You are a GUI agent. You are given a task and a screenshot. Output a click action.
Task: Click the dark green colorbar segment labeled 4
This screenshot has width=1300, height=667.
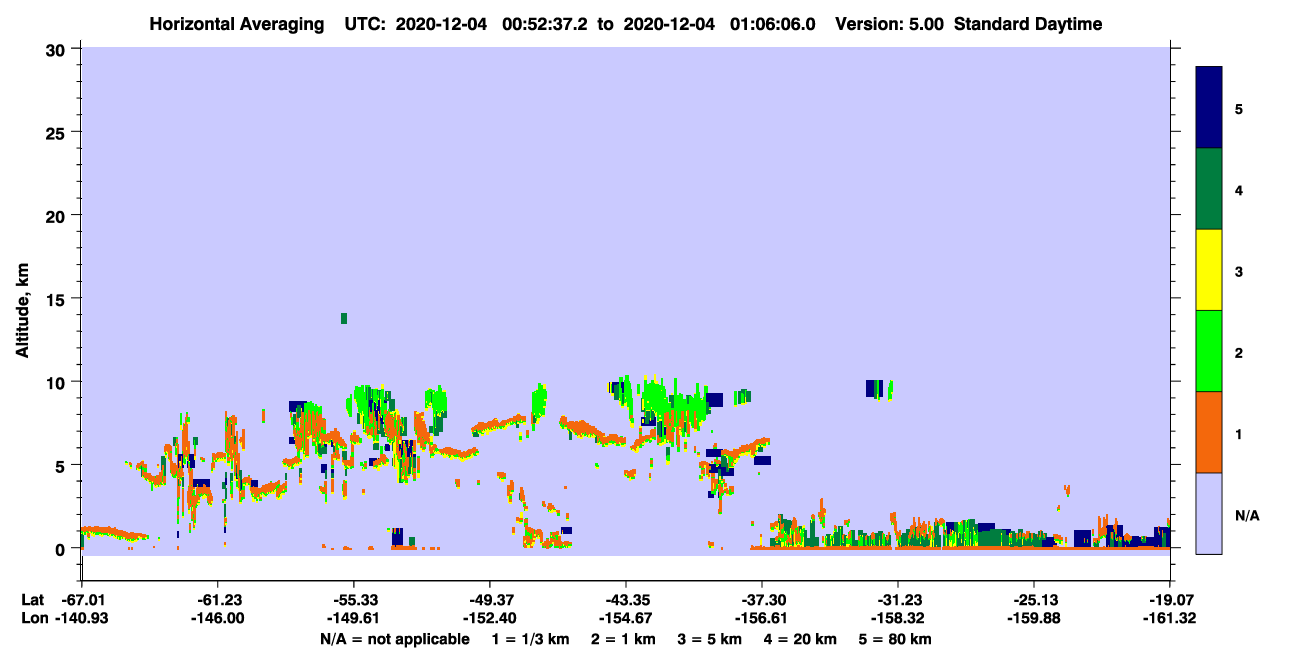[1209, 189]
